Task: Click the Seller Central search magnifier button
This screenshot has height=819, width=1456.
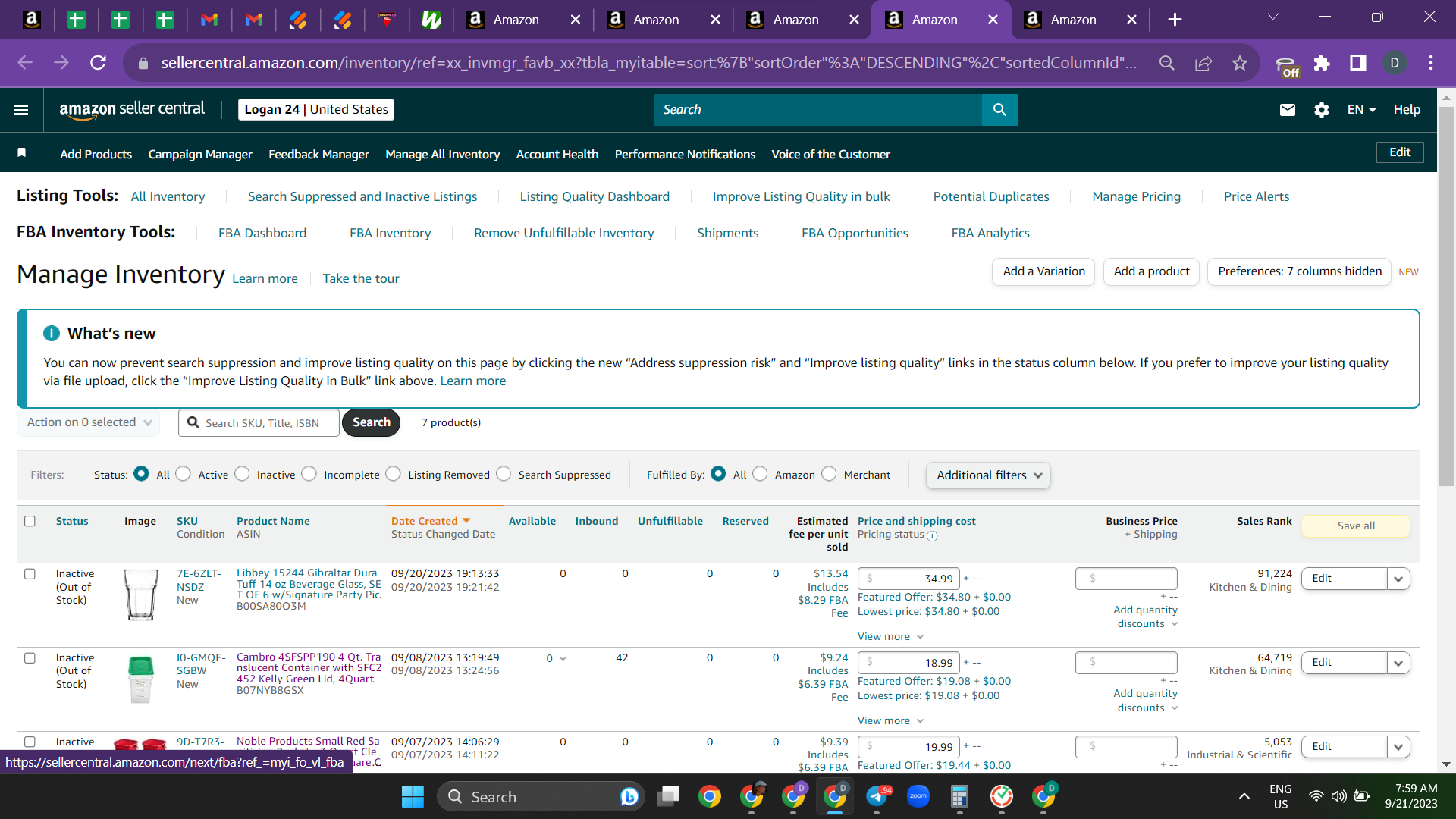Action: tap(999, 110)
